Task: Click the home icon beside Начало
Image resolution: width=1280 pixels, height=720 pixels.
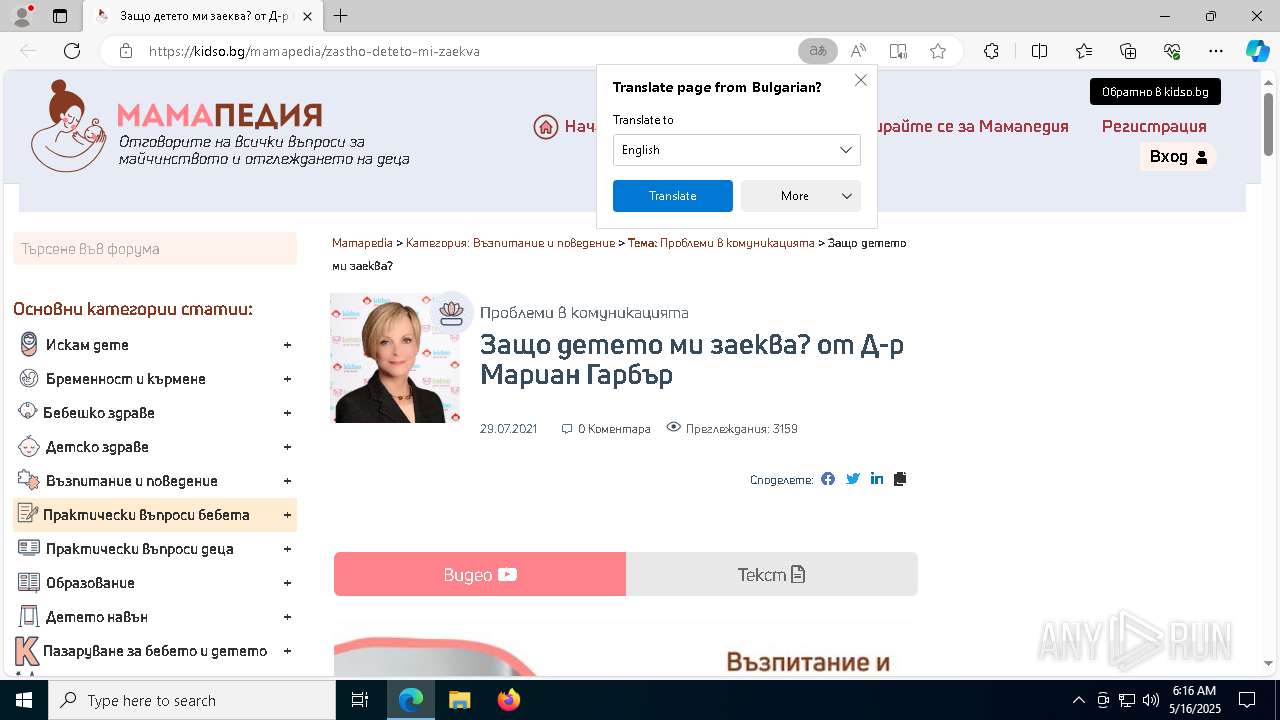Action: (546, 127)
